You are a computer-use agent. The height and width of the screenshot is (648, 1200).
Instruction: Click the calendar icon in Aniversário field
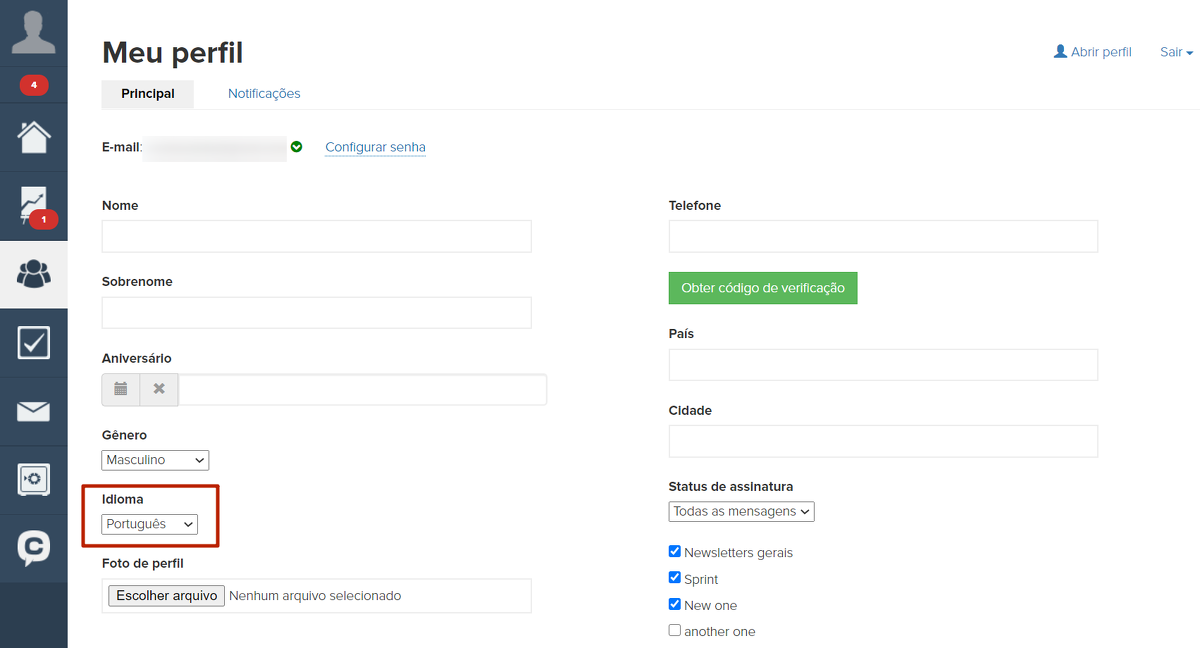pyautogui.click(x=121, y=389)
